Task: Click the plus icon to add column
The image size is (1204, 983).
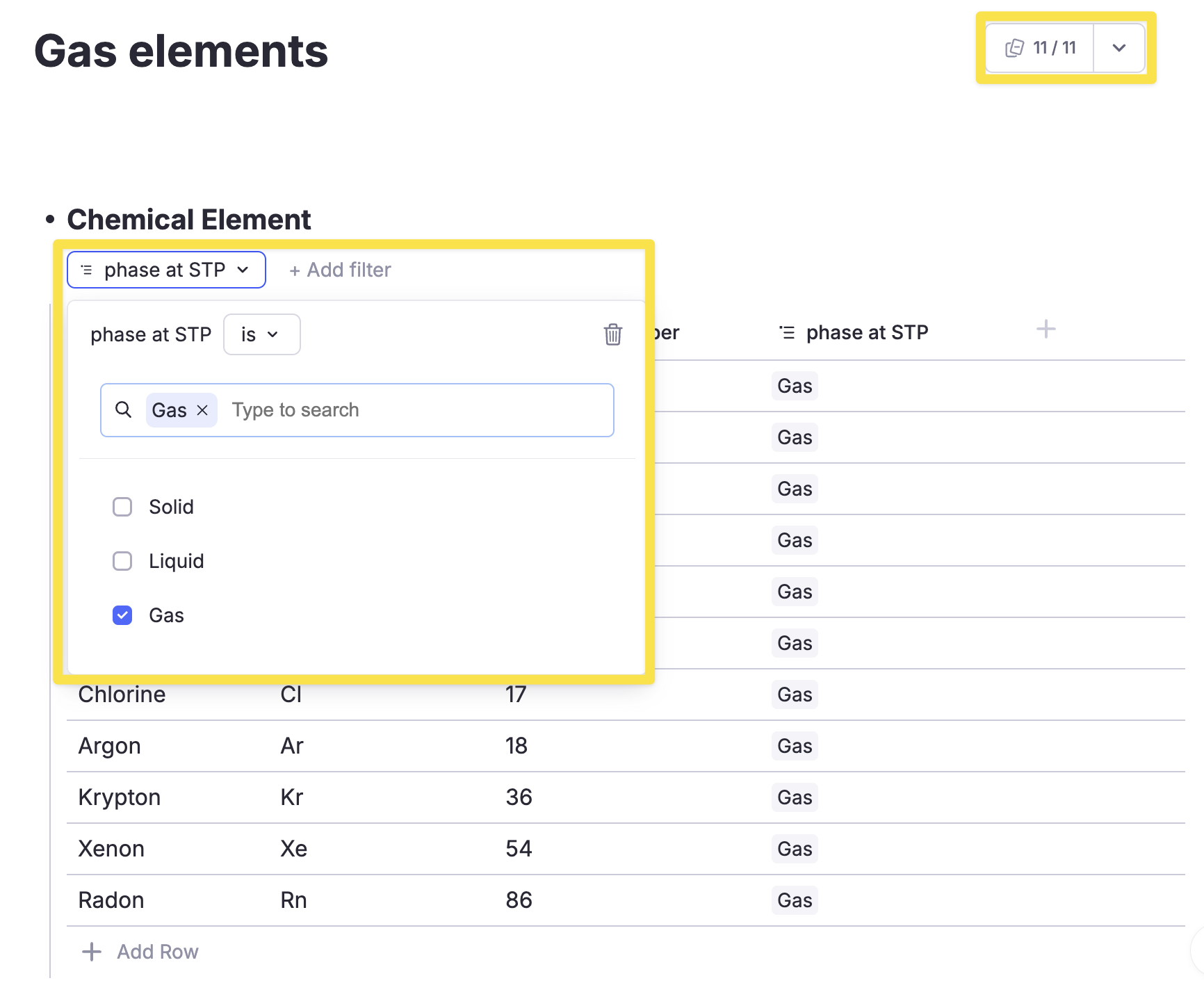Action: 1046,330
